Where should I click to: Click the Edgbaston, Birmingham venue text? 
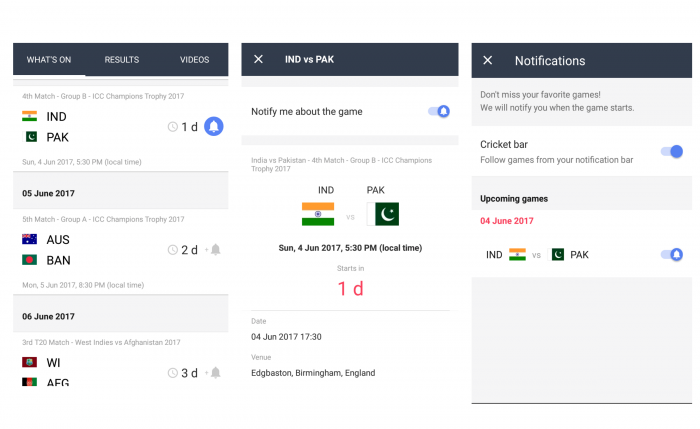coord(313,373)
